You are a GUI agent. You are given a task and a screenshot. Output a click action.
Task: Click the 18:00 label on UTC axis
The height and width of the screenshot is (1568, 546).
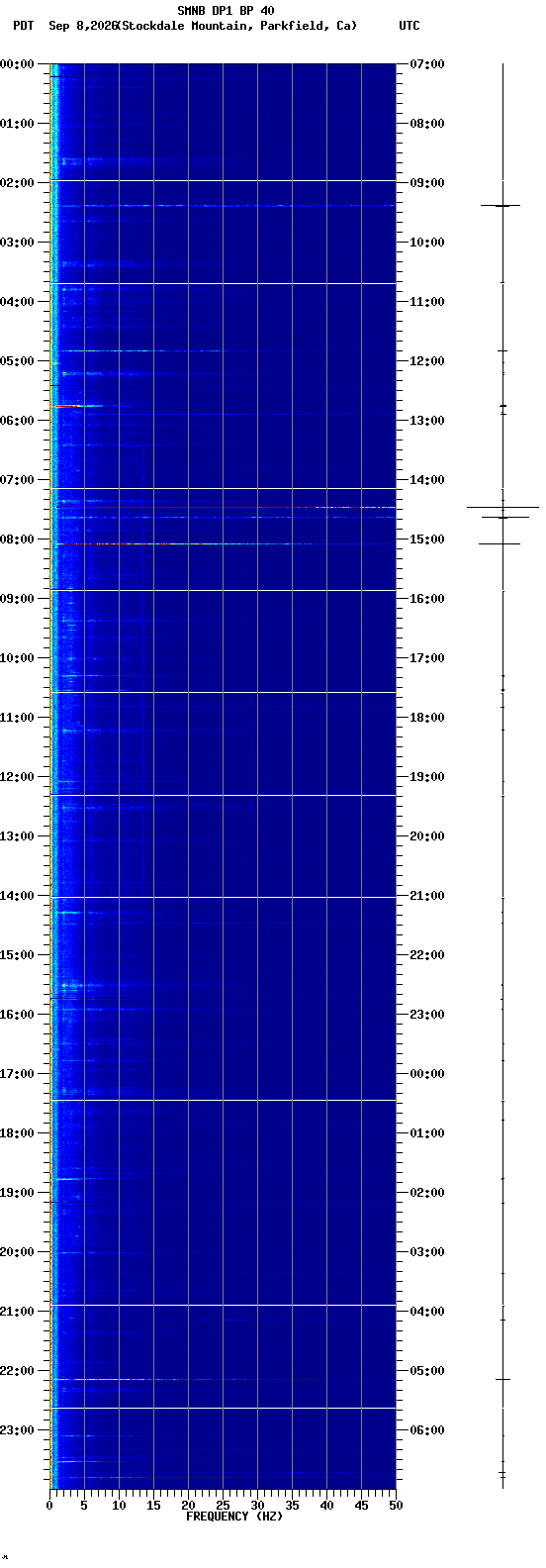(427, 718)
